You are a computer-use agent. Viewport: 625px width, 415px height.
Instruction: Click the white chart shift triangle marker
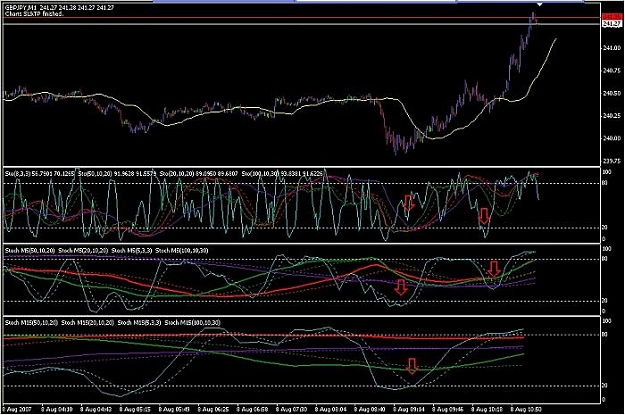pos(539,4)
